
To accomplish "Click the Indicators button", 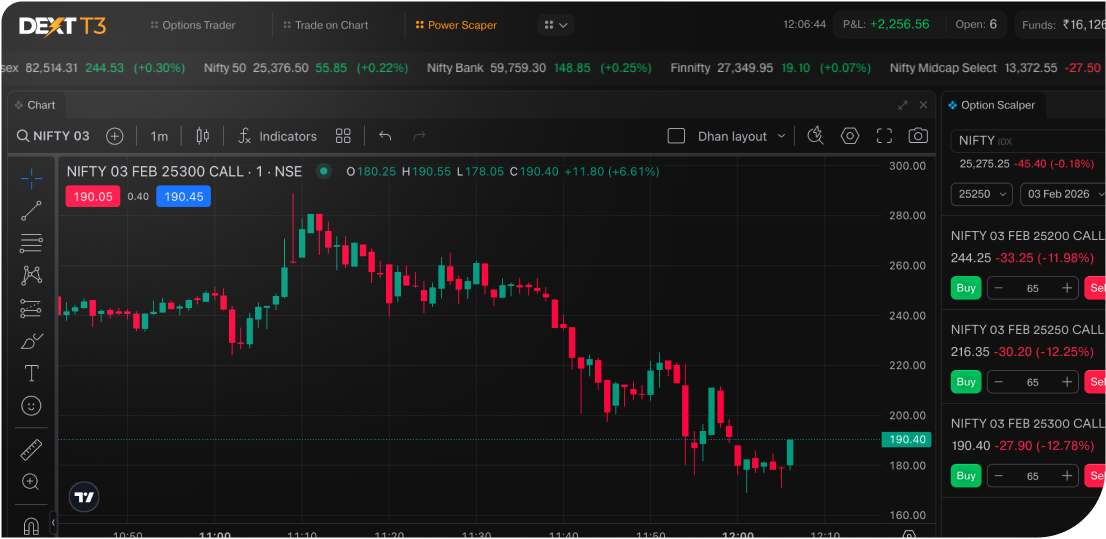I will tap(277, 136).
